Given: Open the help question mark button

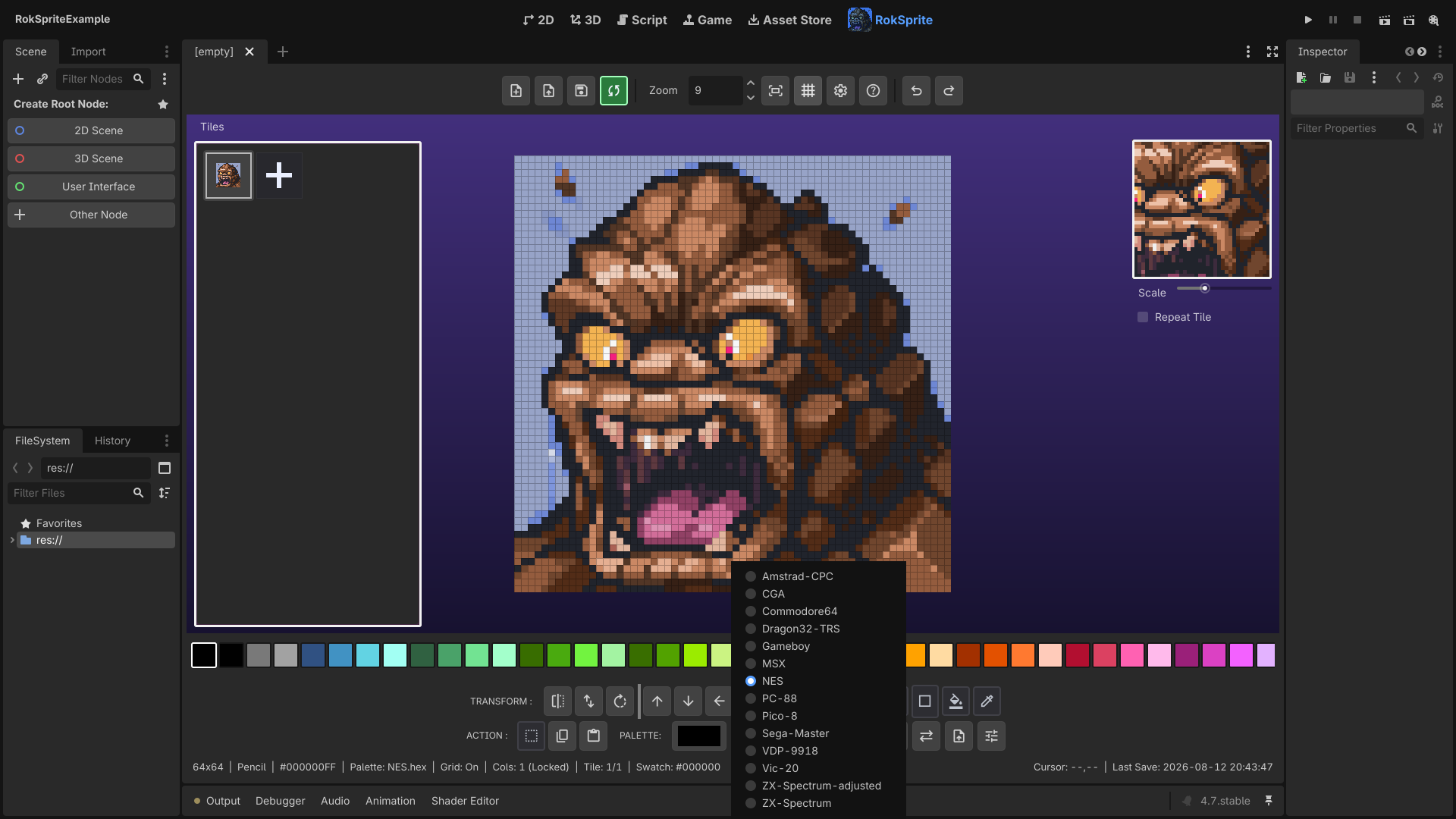Looking at the screenshot, I should click(x=873, y=91).
